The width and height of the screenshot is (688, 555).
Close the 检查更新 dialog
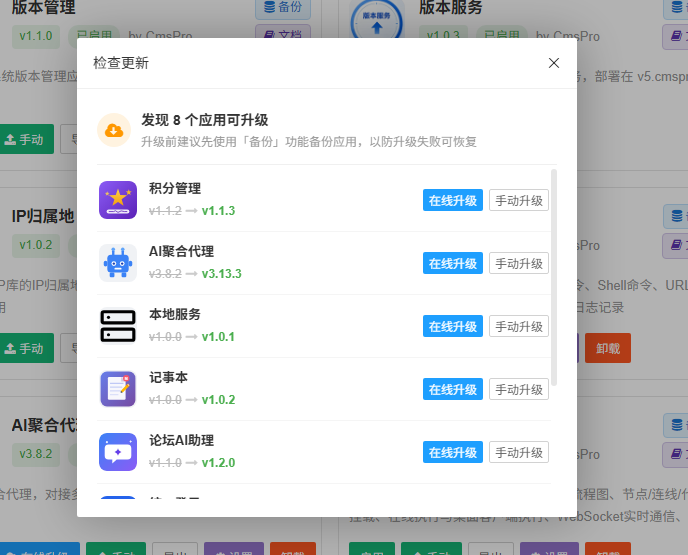coord(554,63)
